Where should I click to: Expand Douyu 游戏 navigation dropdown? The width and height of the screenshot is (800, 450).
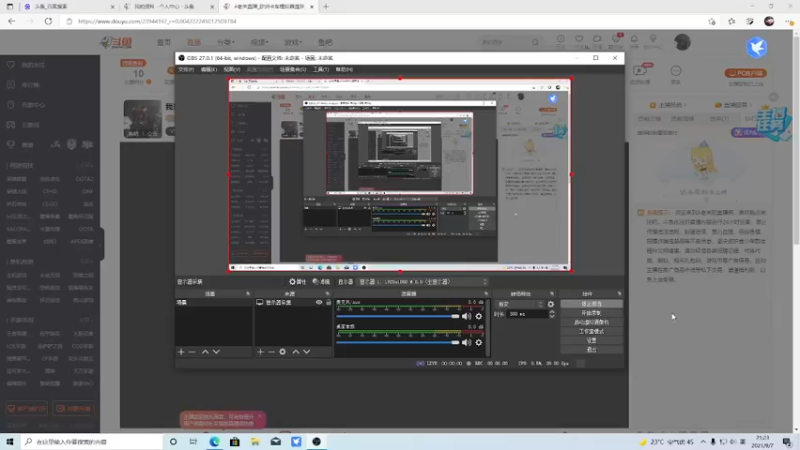(293, 42)
